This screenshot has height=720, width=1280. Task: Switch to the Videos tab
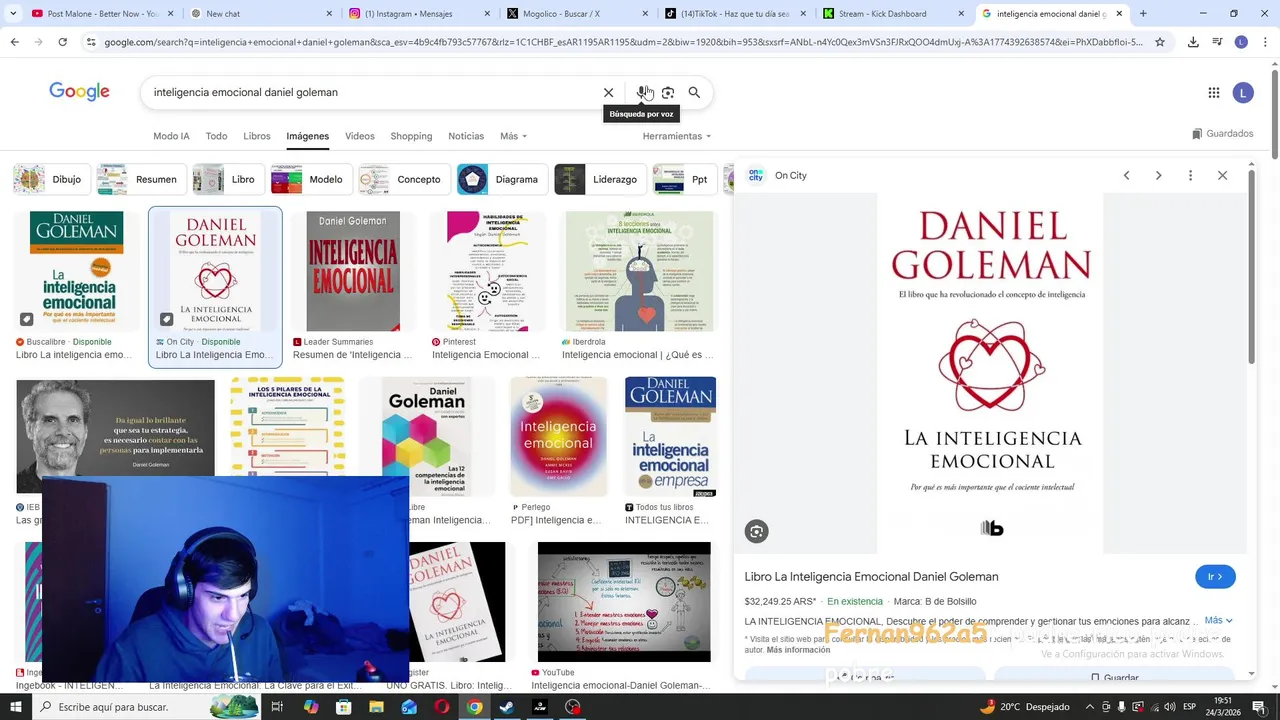pos(360,136)
